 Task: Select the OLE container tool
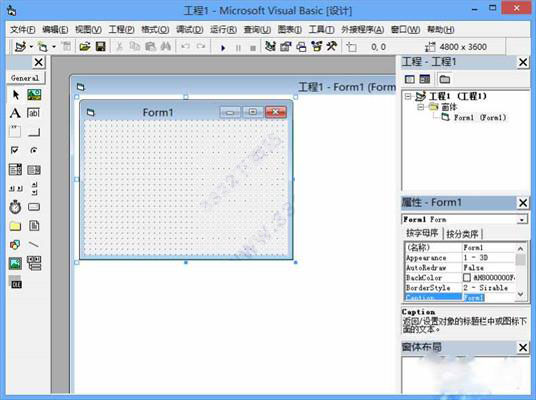click(x=15, y=282)
